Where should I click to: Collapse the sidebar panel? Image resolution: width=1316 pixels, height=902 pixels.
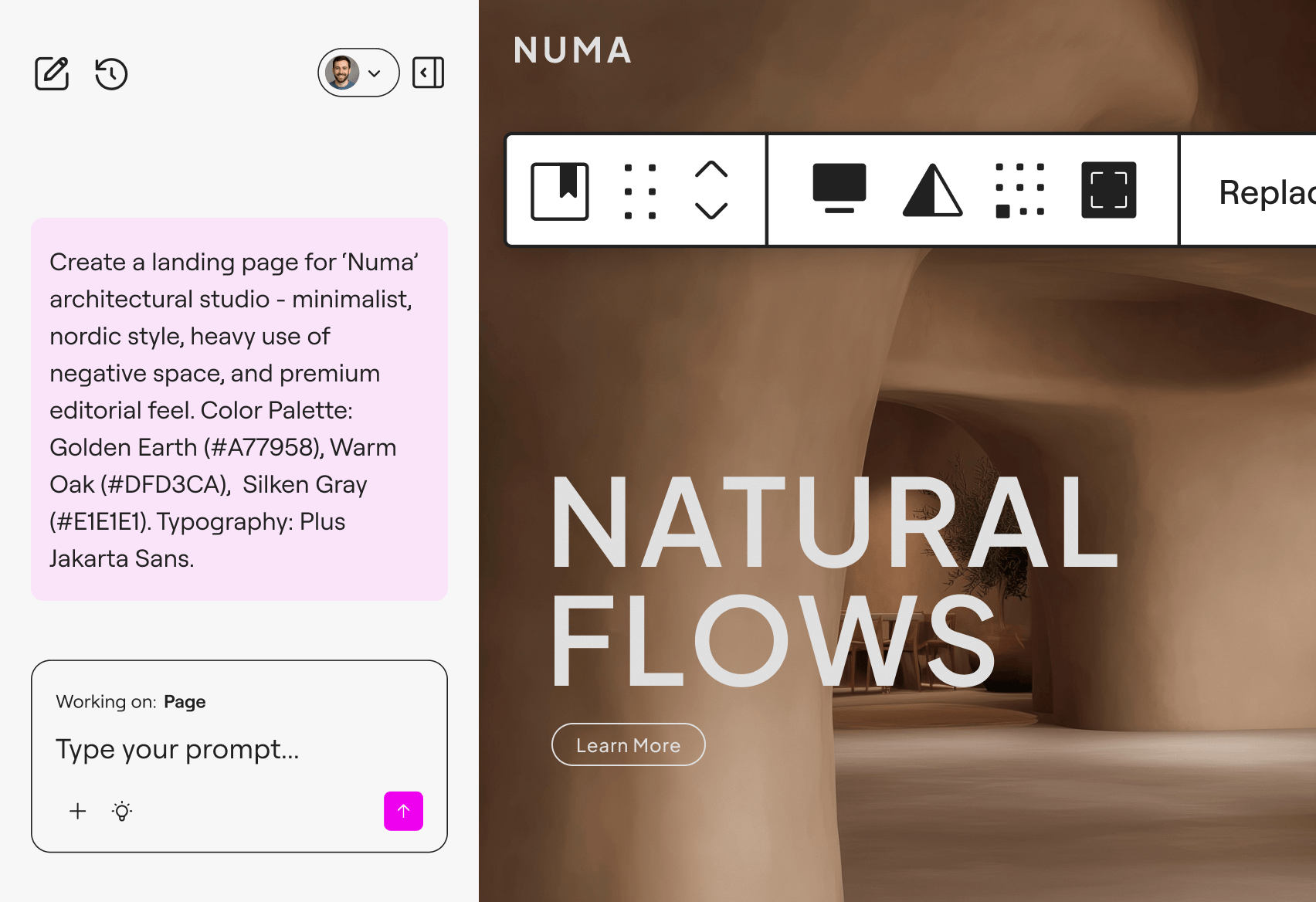(428, 73)
